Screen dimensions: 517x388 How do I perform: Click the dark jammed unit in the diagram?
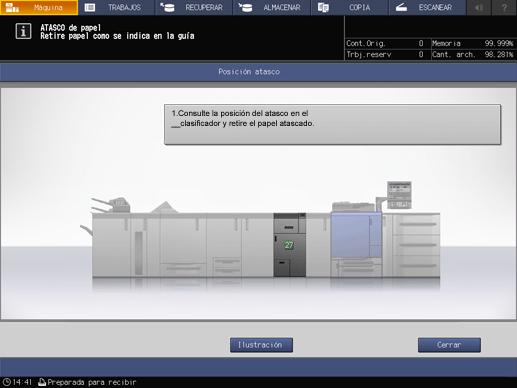tap(290, 245)
